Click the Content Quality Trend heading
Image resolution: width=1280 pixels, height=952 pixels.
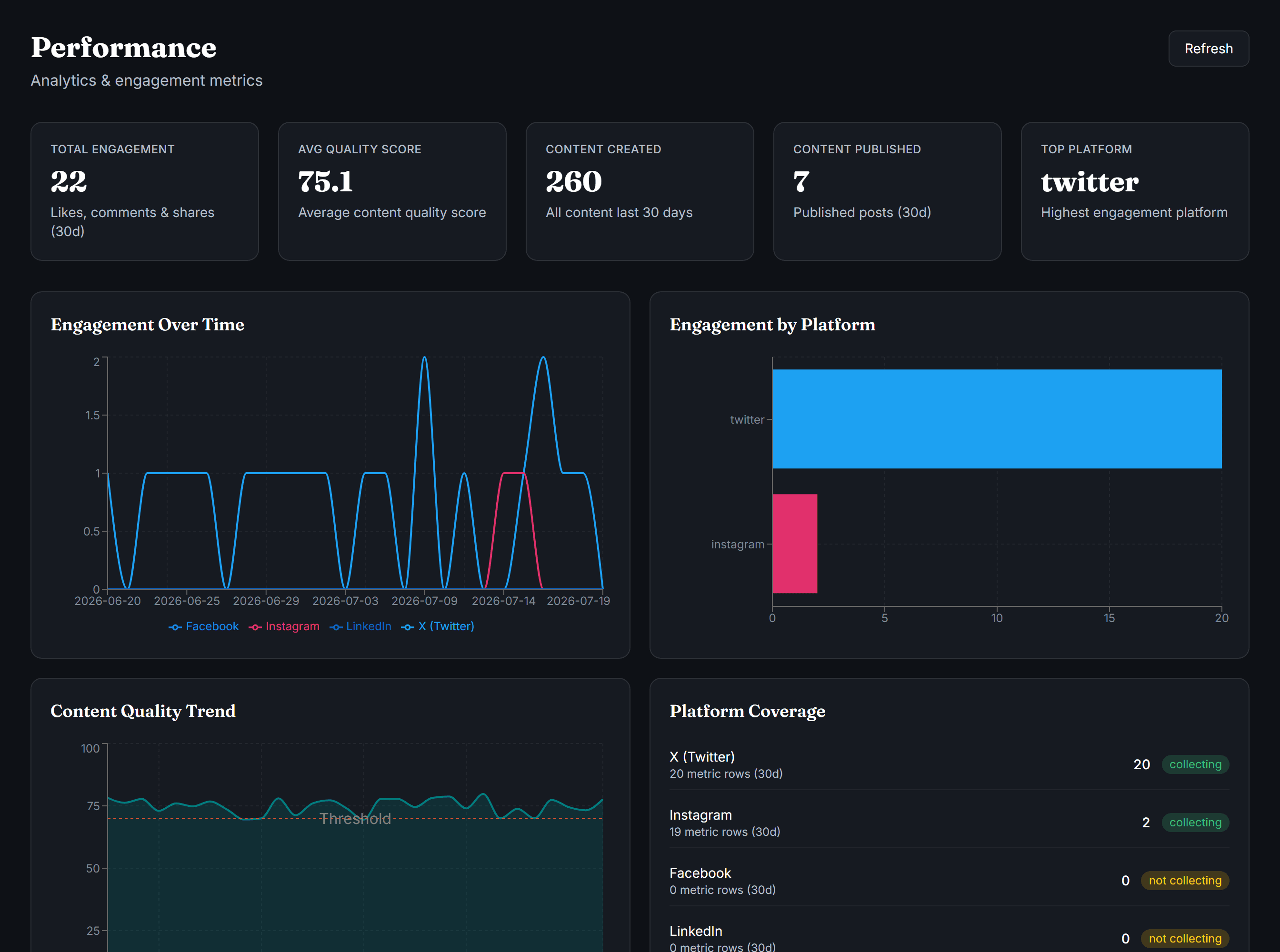click(143, 711)
